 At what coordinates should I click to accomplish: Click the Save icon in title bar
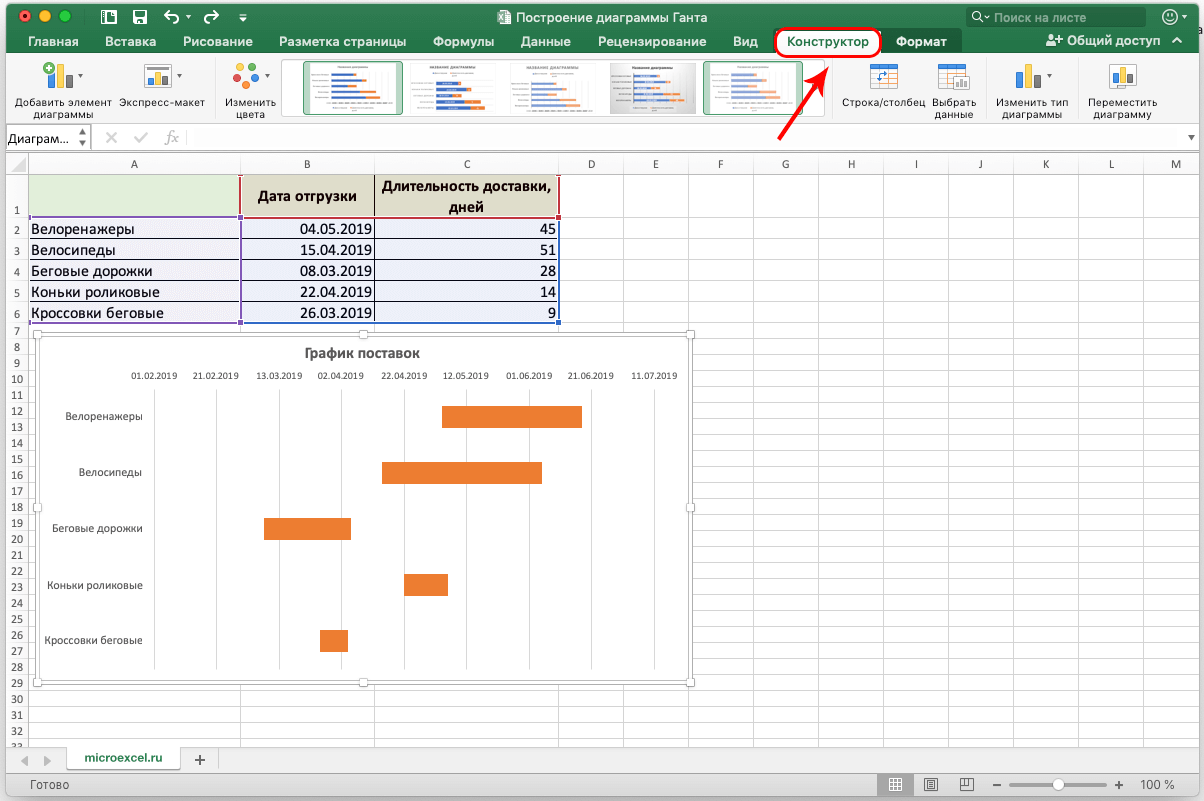coord(140,17)
